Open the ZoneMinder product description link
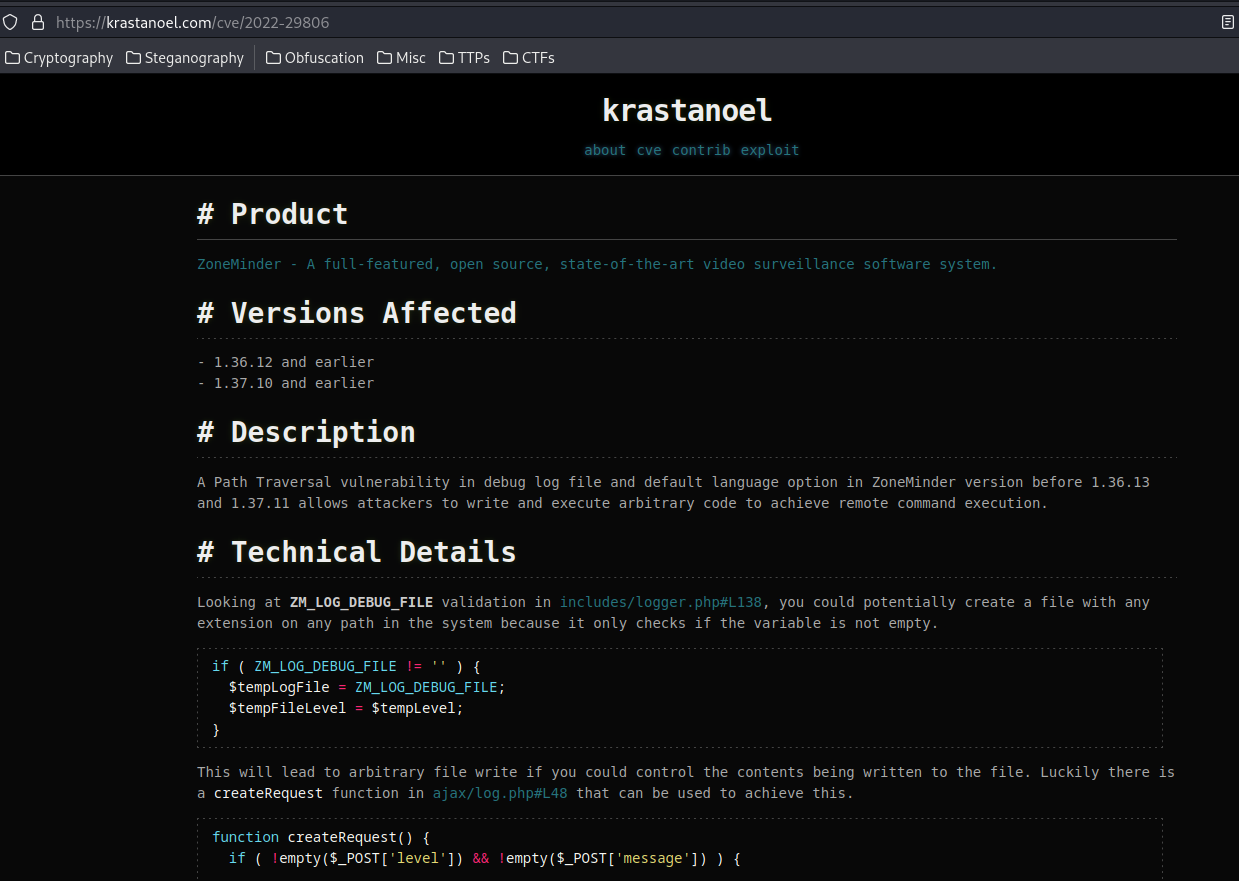 pyautogui.click(x=597, y=264)
